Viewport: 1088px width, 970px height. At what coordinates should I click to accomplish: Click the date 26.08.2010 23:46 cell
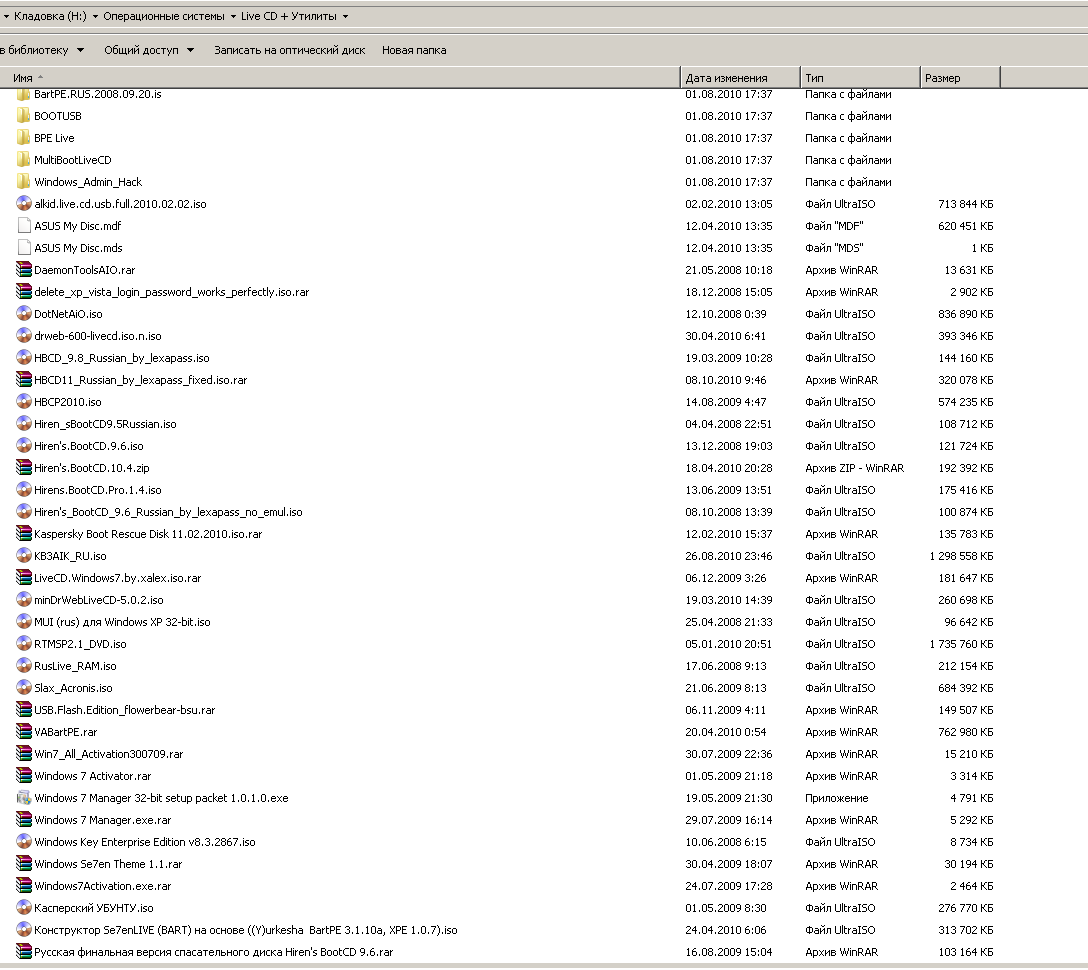coord(729,556)
